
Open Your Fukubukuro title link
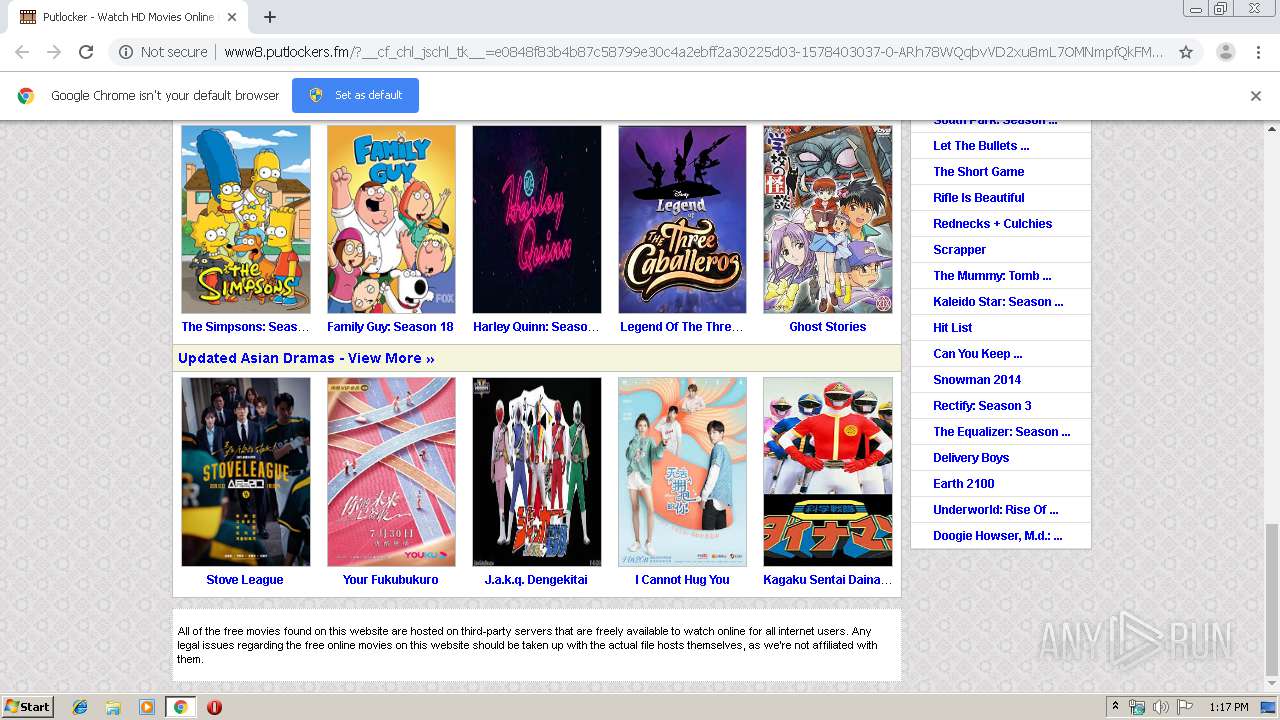(390, 580)
